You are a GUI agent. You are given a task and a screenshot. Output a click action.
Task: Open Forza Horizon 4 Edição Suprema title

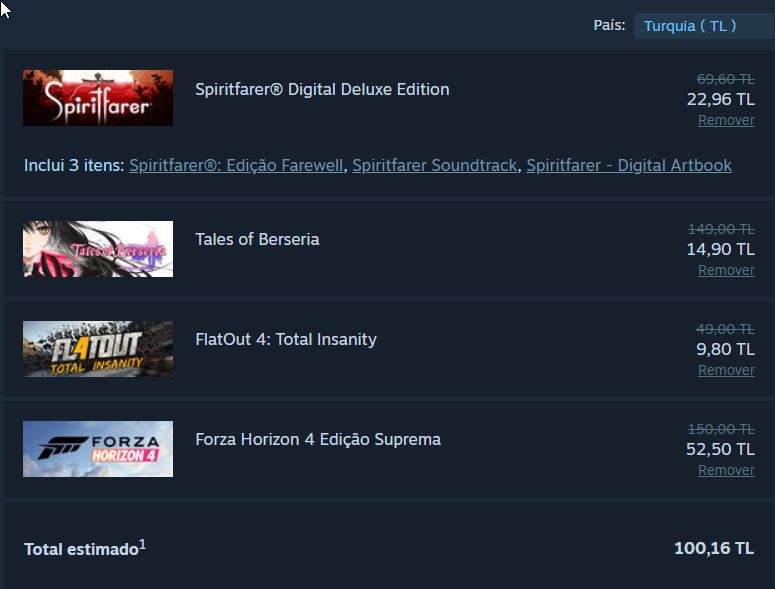click(x=318, y=439)
